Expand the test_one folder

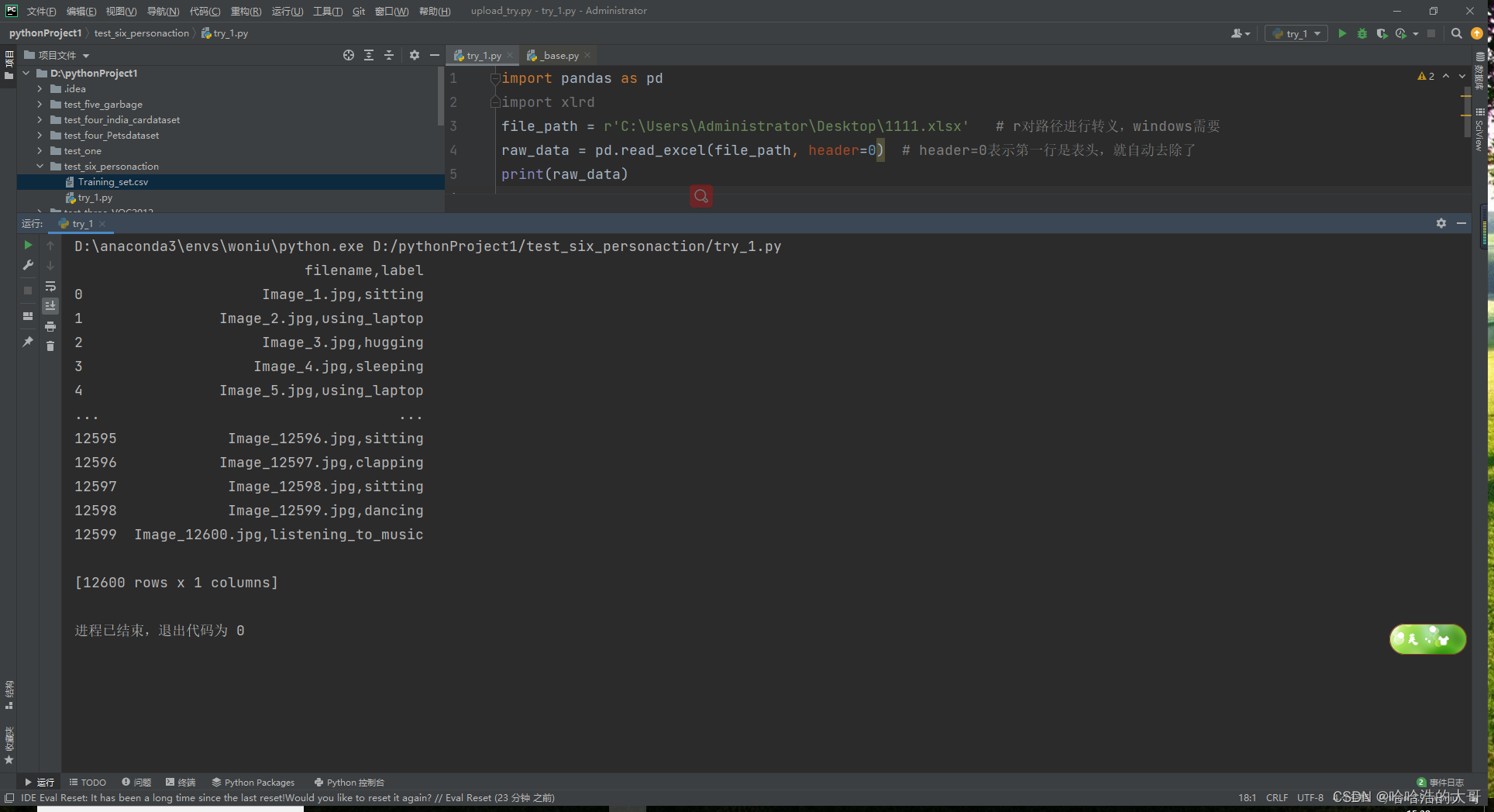(40, 150)
